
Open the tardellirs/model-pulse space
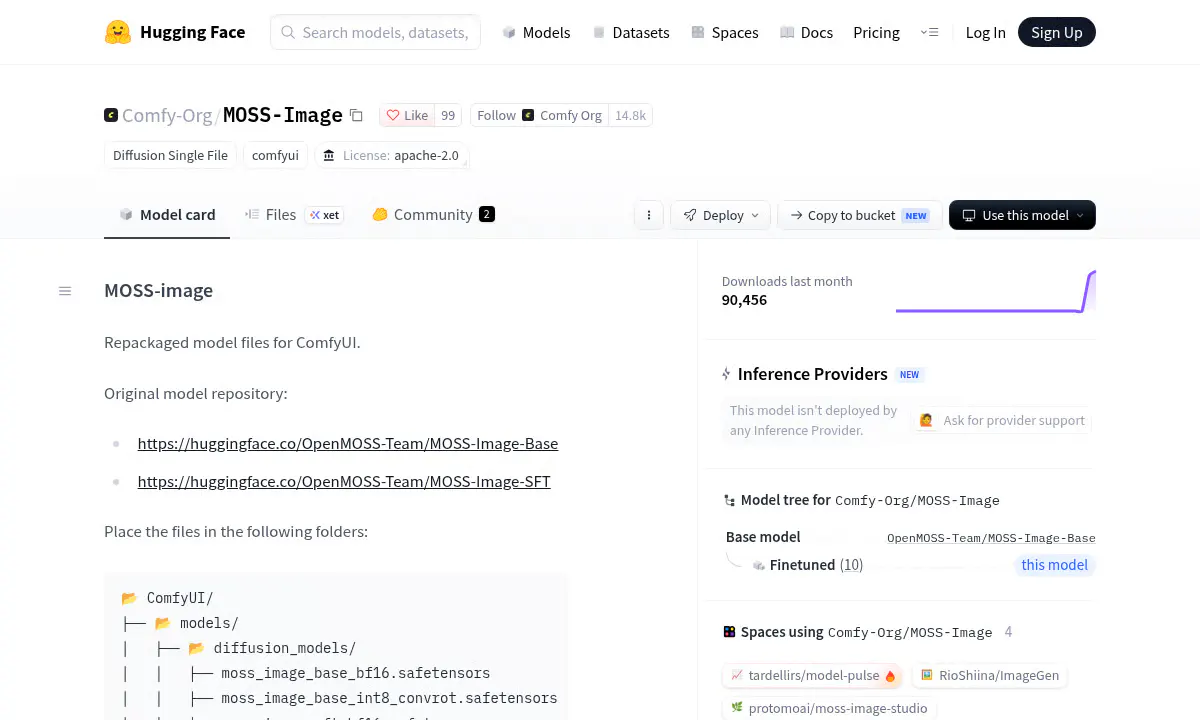(x=812, y=676)
